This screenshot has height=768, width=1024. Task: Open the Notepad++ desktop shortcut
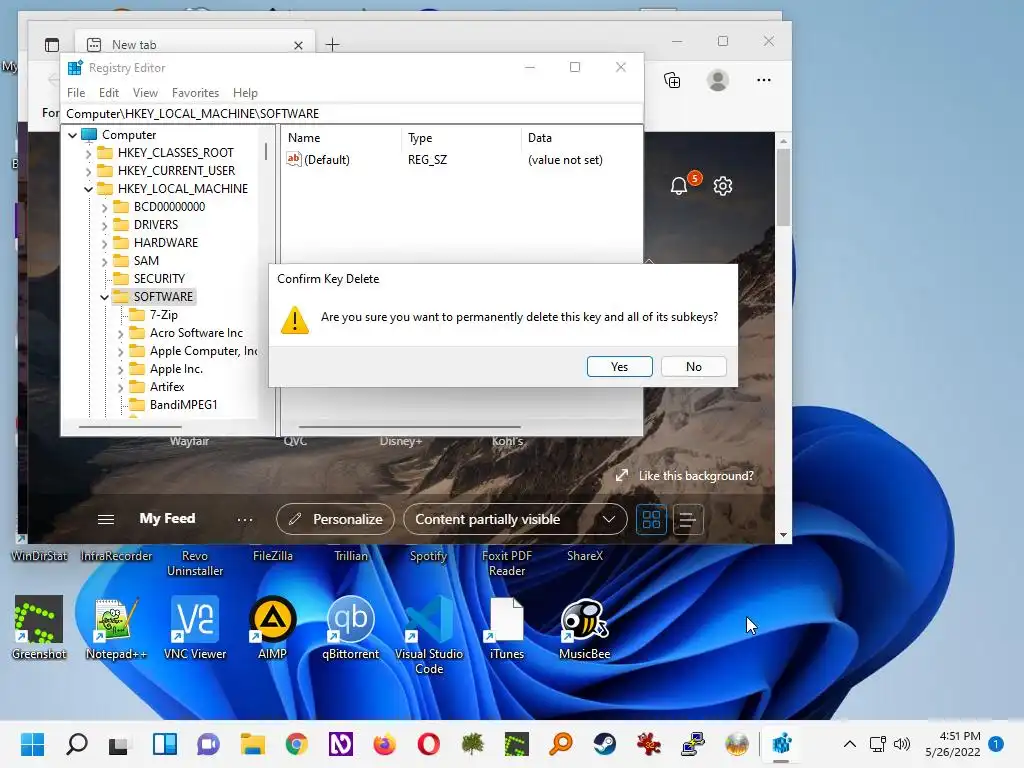(116, 628)
